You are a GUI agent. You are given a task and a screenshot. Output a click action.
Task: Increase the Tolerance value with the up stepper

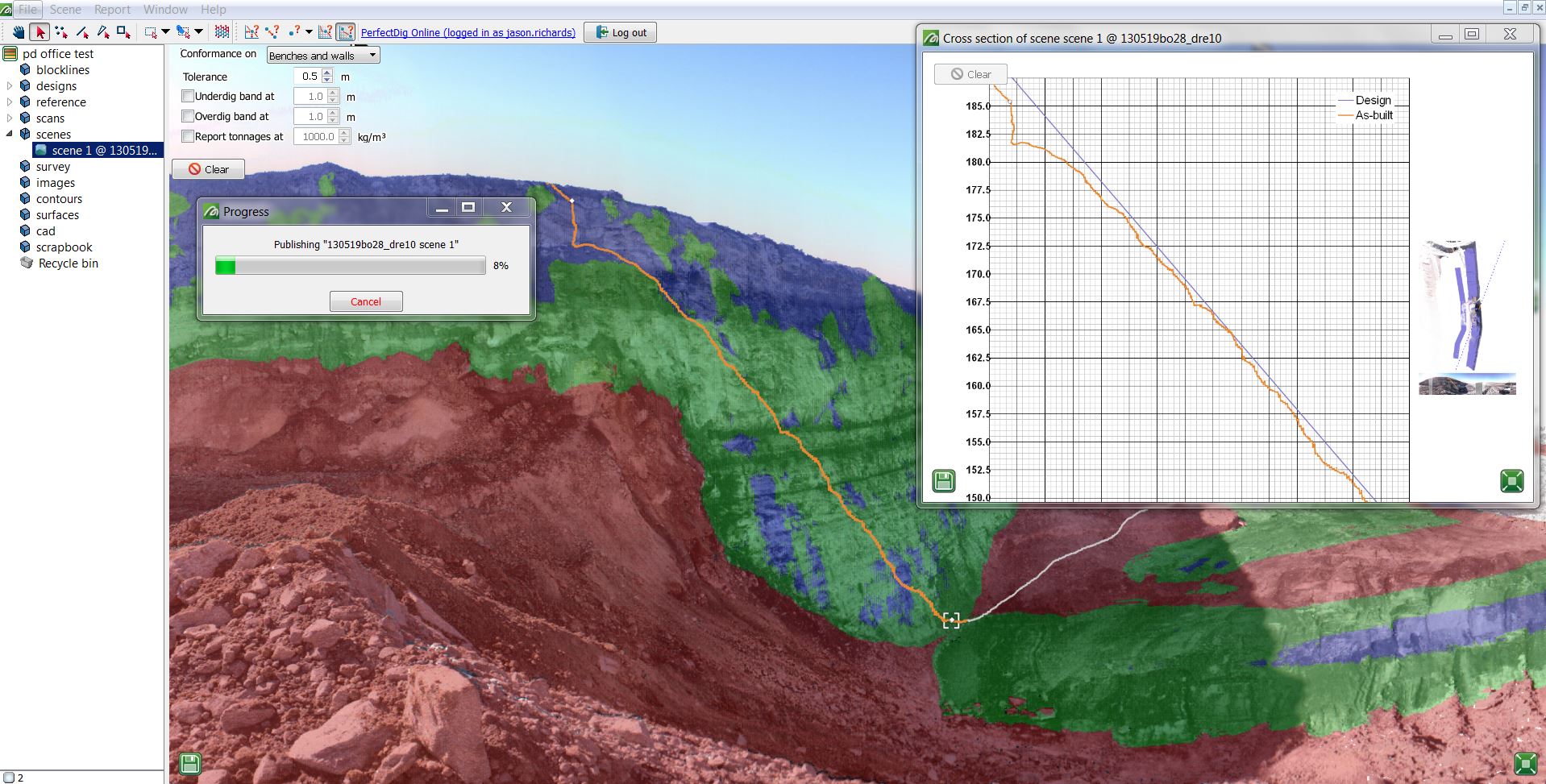click(326, 73)
